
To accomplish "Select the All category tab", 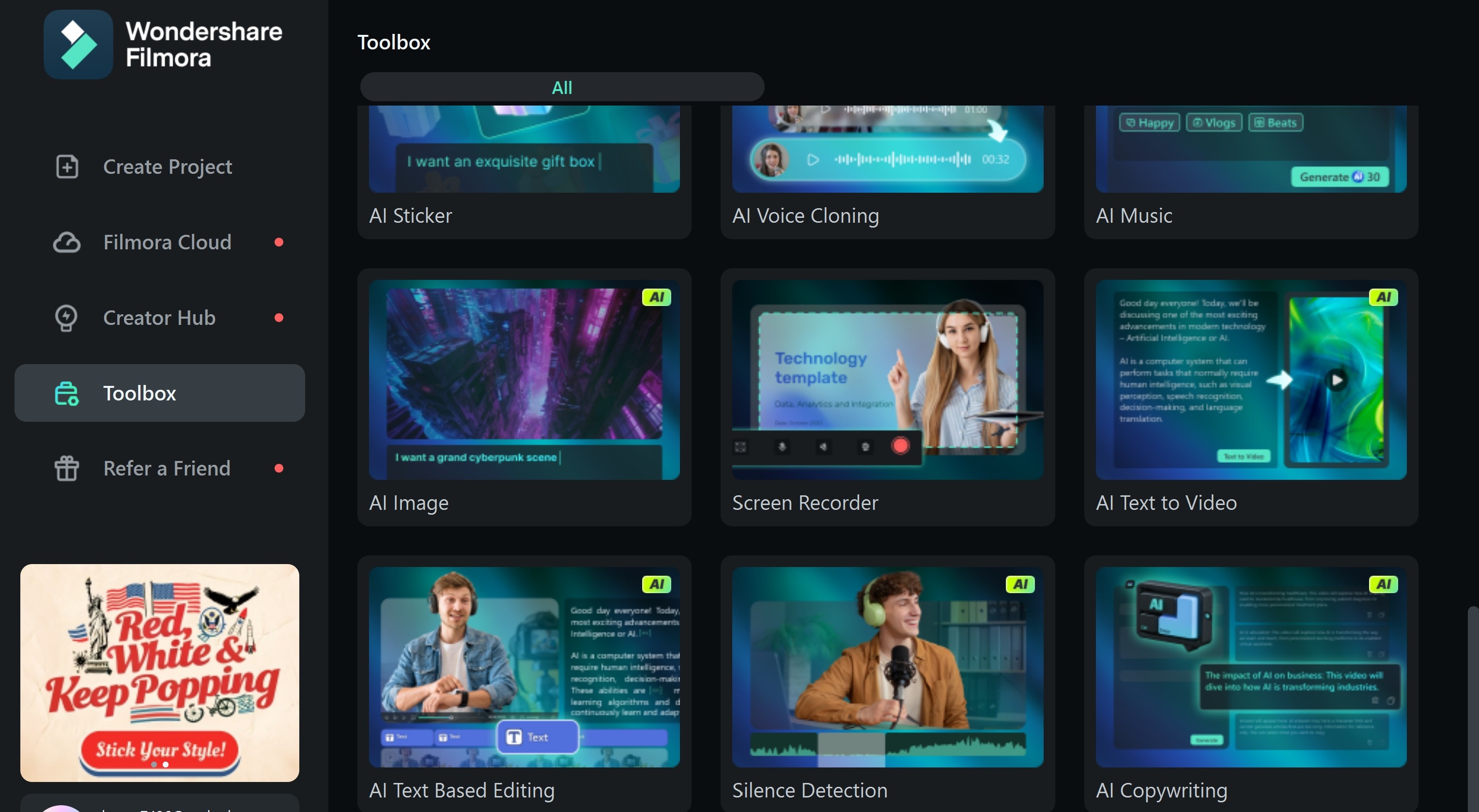I will pos(562,87).
